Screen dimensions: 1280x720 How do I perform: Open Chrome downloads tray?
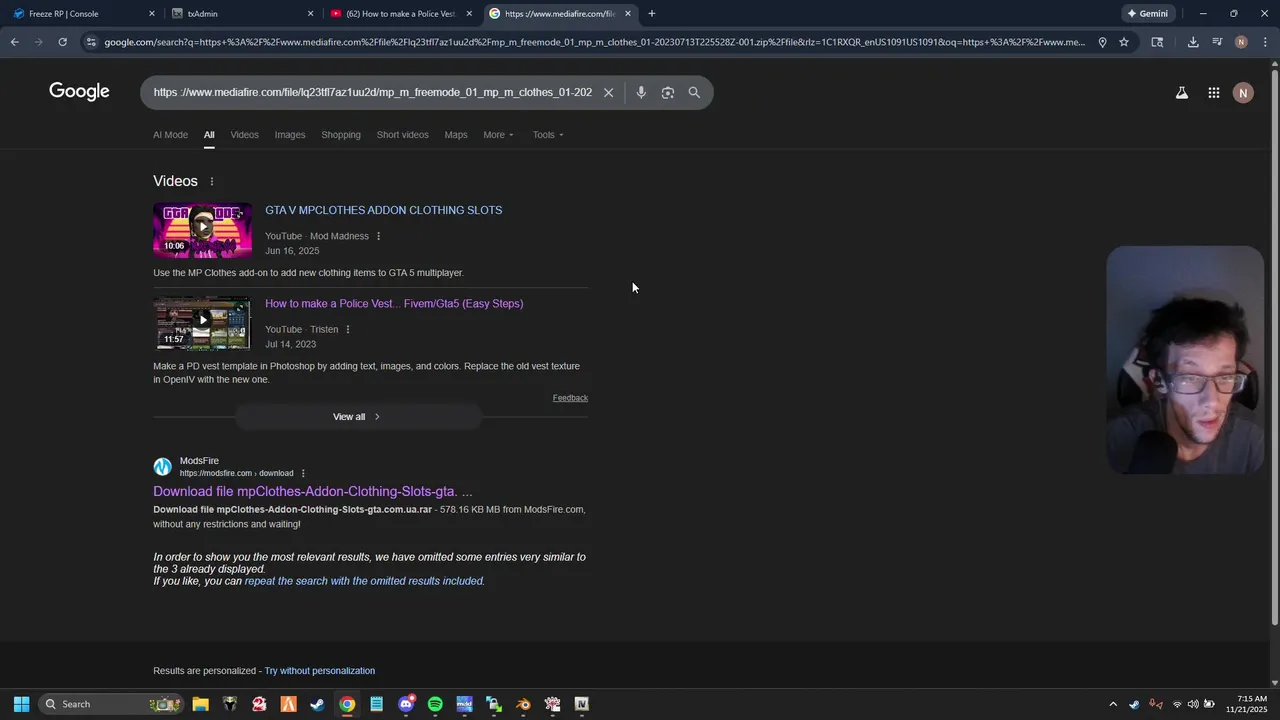(x=1193, y=42)
